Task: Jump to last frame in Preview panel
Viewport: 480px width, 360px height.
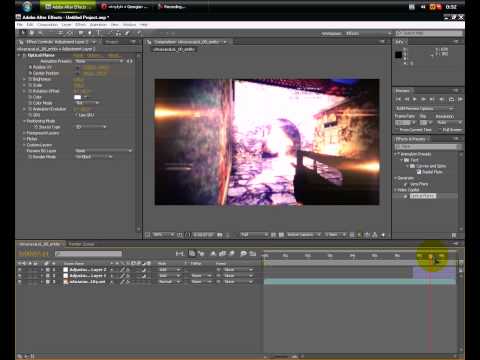Action: click(432, 99)
